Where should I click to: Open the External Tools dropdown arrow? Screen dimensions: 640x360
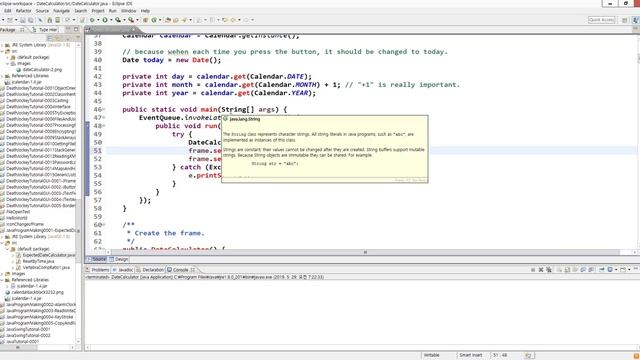click(x=137, y=20)
